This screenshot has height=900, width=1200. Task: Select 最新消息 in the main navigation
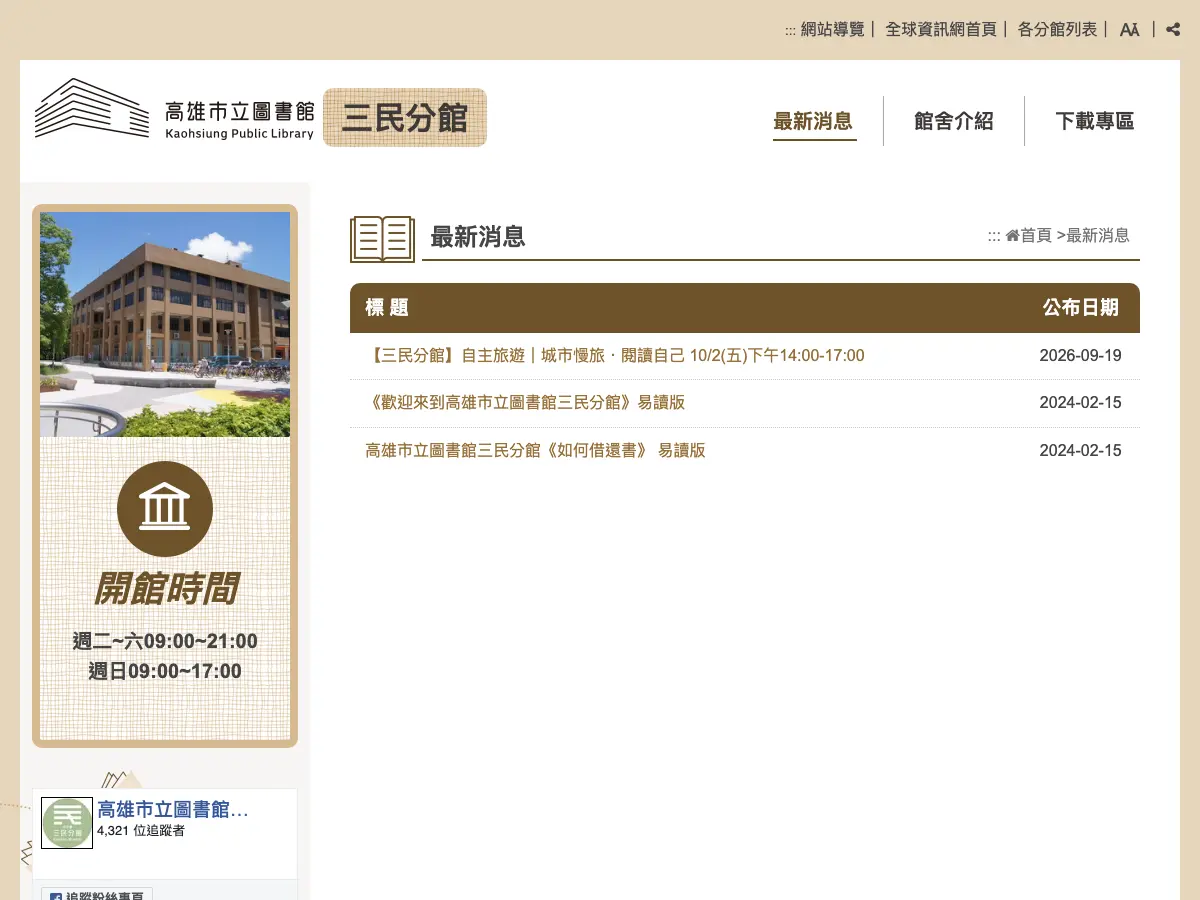(813, 121)
